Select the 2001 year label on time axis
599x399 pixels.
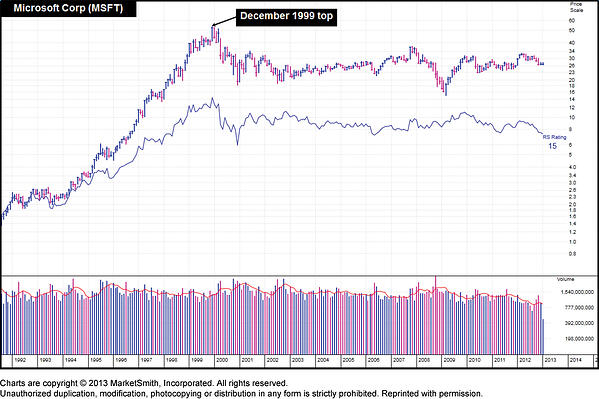(247, 360)
